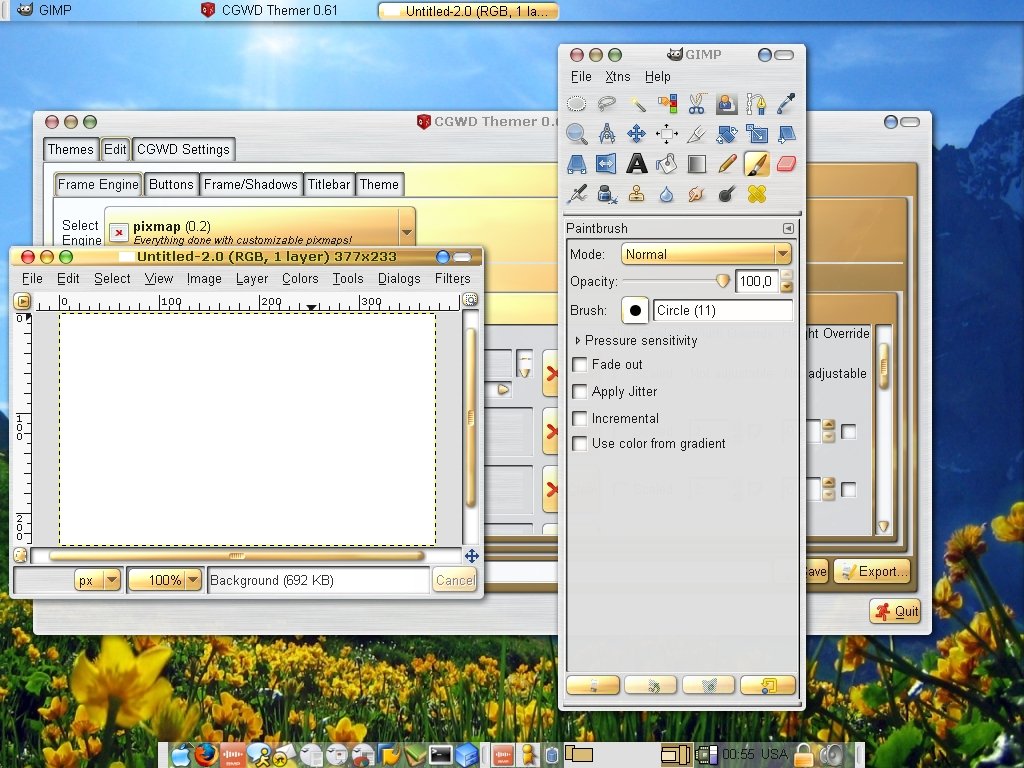Select the Foreground Select tool
Image resolution: width=1024 pixels, height=768 pixels.
726,104
